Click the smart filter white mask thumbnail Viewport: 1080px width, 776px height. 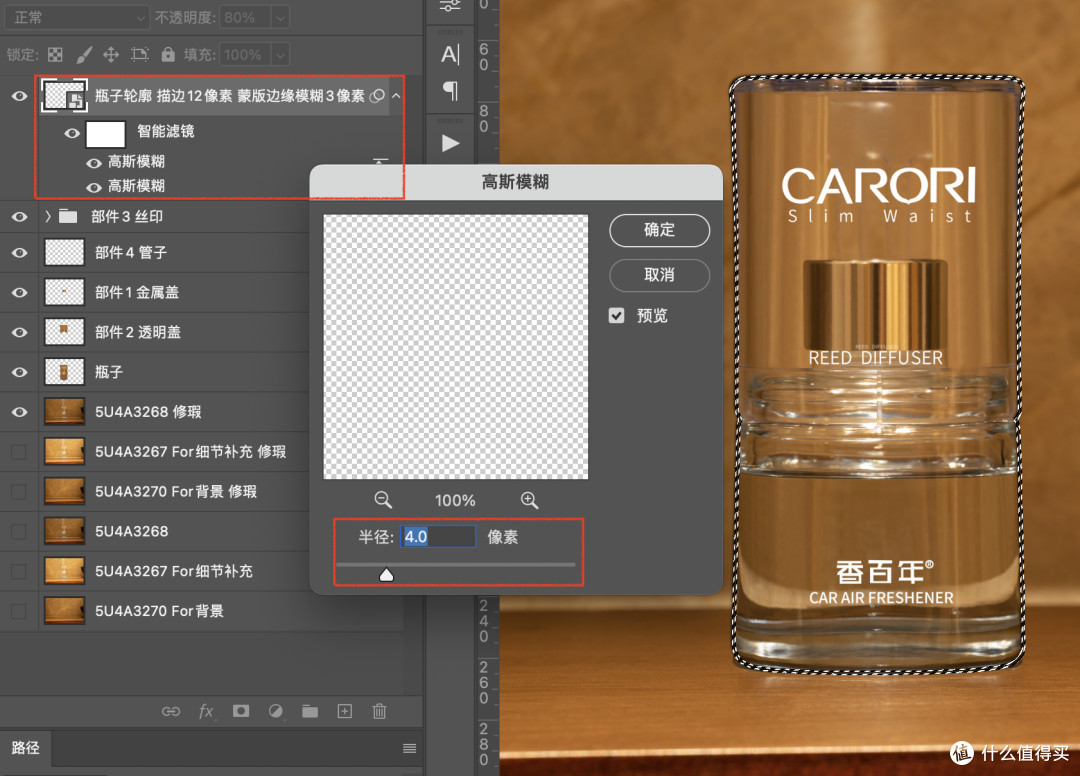[105, 134]
